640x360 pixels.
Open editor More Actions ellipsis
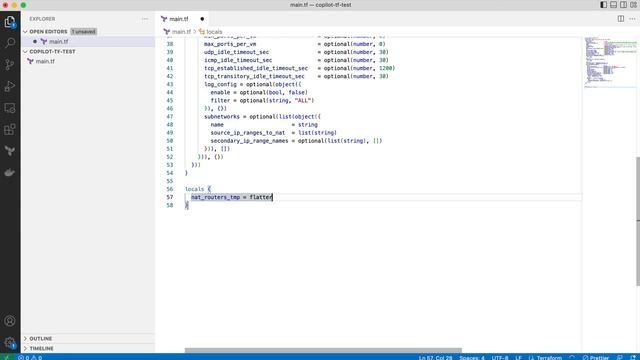pyautogui.click(x=632, y=19)
